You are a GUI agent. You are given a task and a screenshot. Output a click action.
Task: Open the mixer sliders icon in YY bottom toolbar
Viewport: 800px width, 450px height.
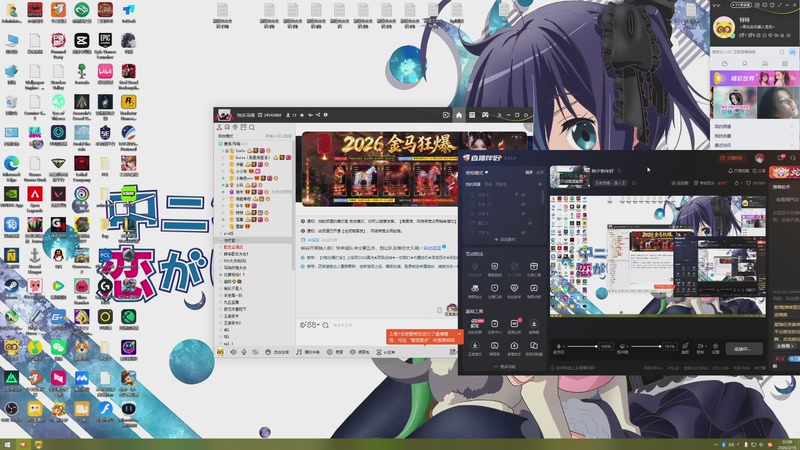256,352
